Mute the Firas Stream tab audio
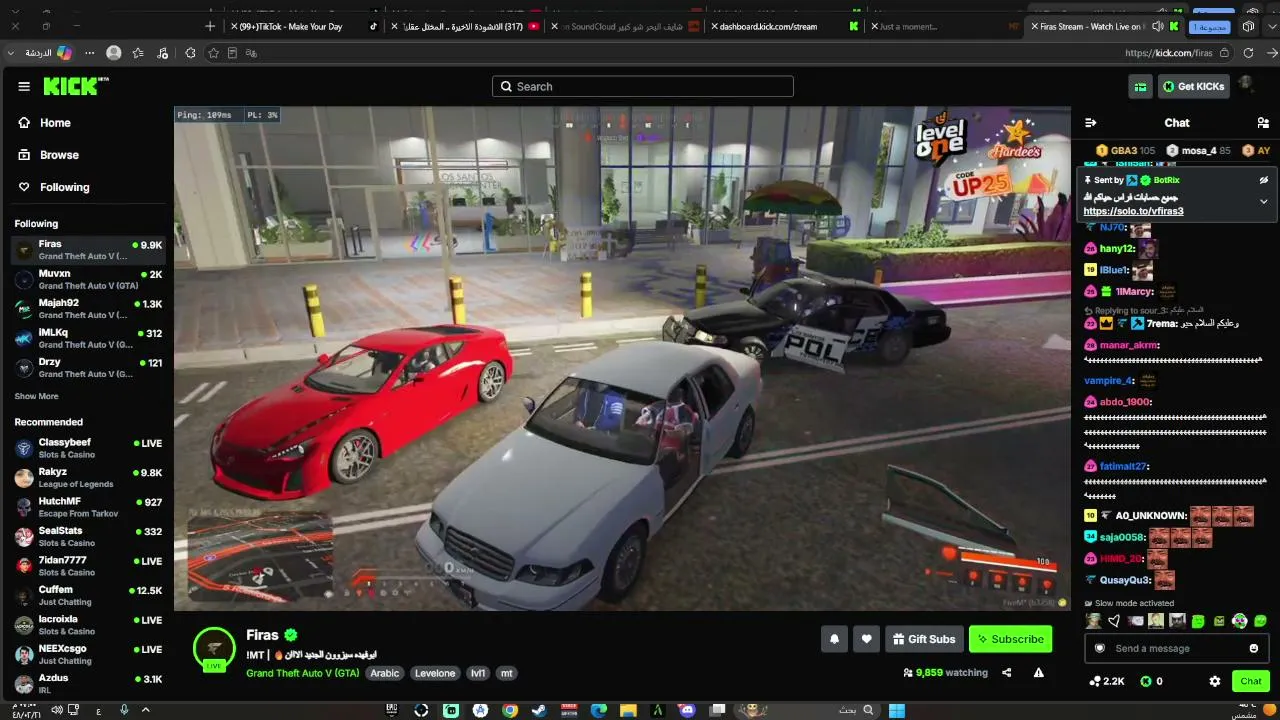Image resolution: width=1280 pixels, height=720 pixels. pos(1158,26)
